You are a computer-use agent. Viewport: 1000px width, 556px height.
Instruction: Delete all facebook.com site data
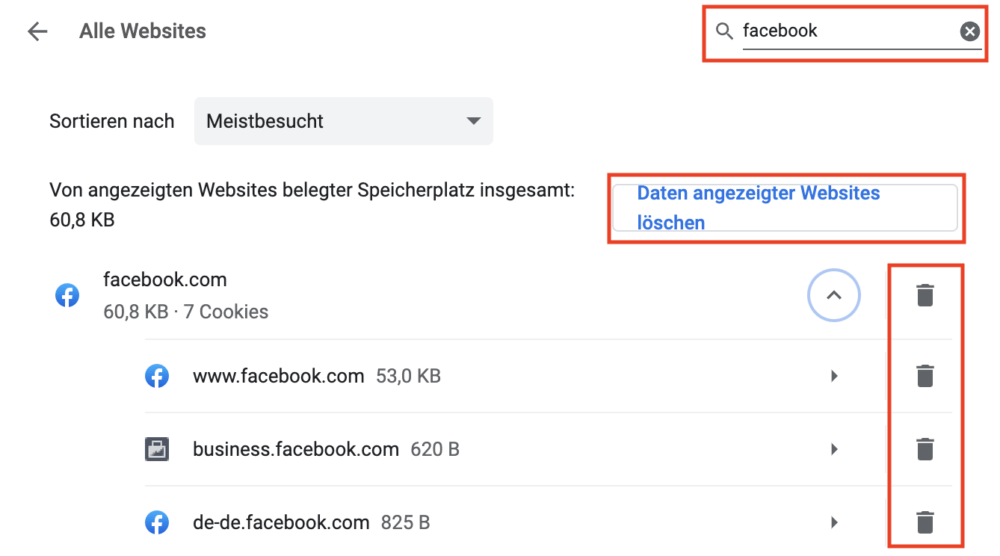point(925,295)
